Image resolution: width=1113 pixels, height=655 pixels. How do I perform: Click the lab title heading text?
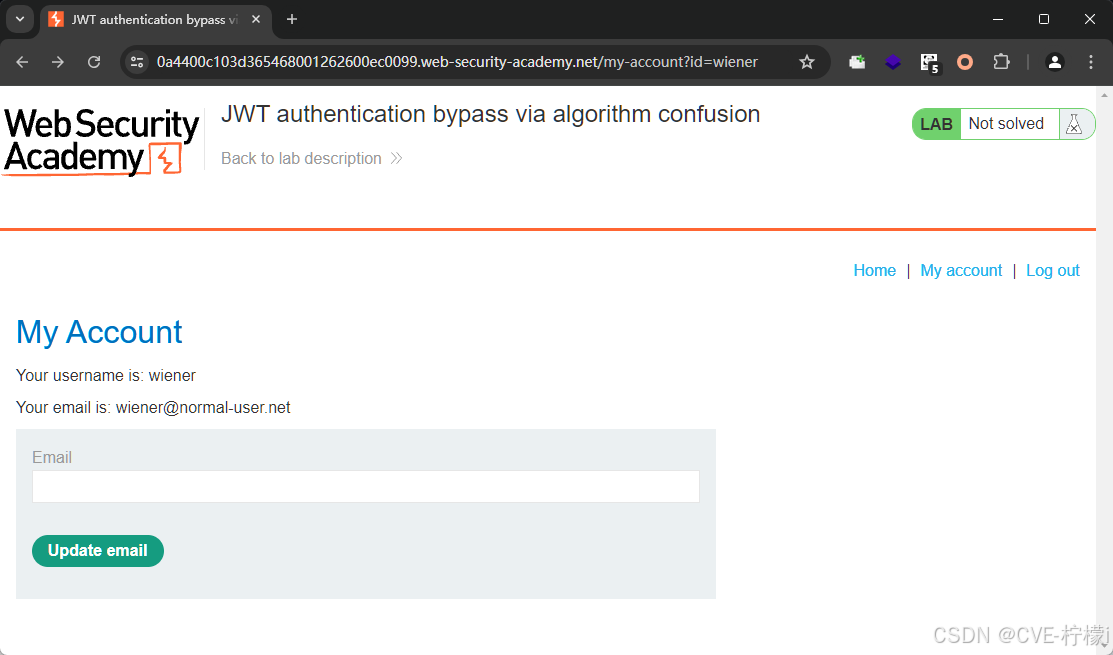click(490, 114)
